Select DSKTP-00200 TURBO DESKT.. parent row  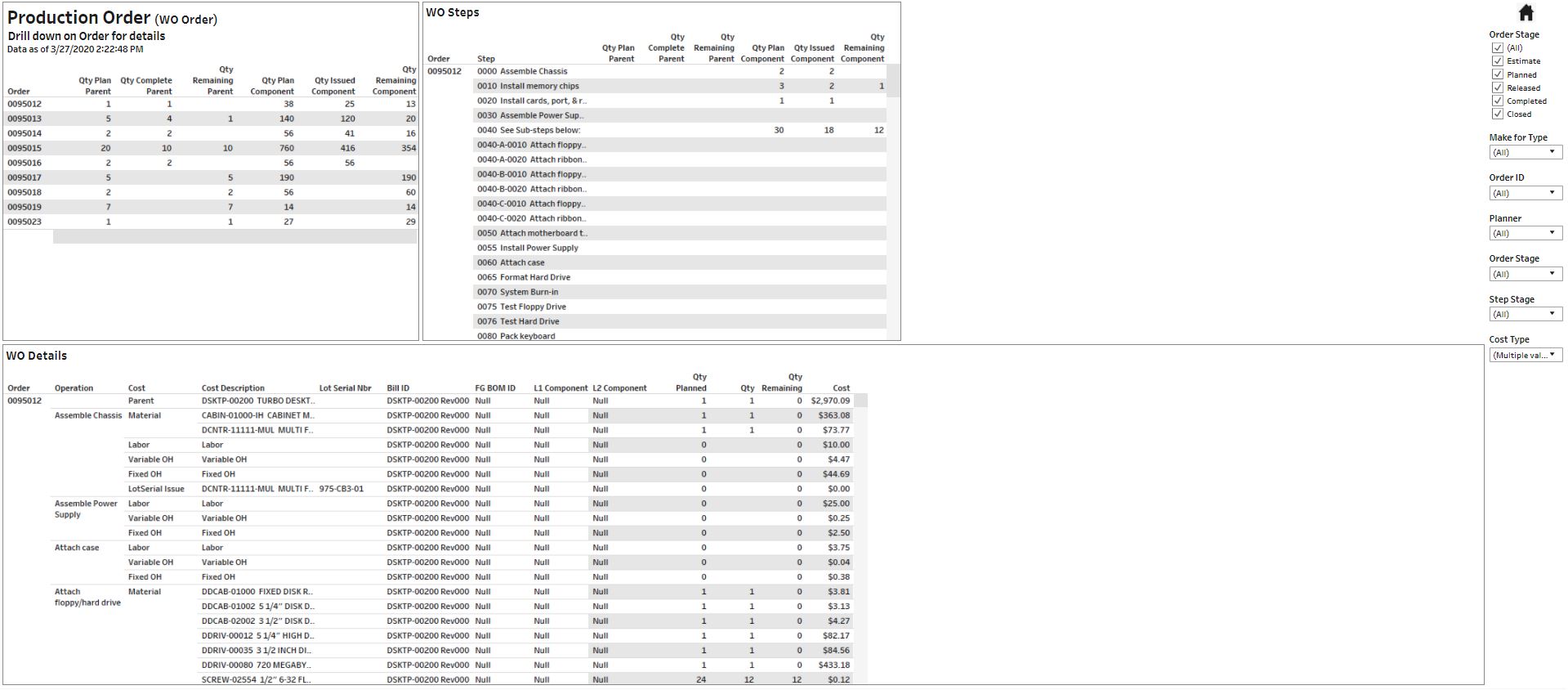257,401
